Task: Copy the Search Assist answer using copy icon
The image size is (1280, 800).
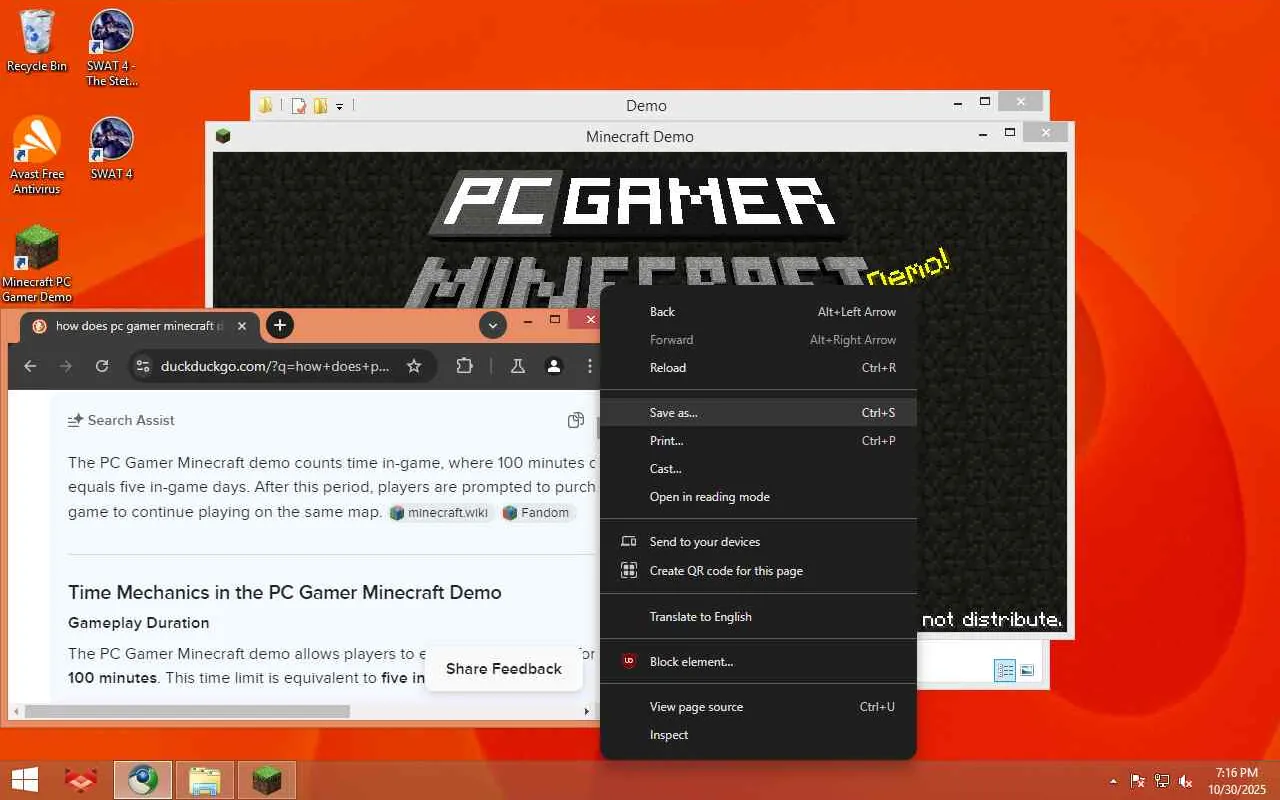Action: tap(576, 420)
